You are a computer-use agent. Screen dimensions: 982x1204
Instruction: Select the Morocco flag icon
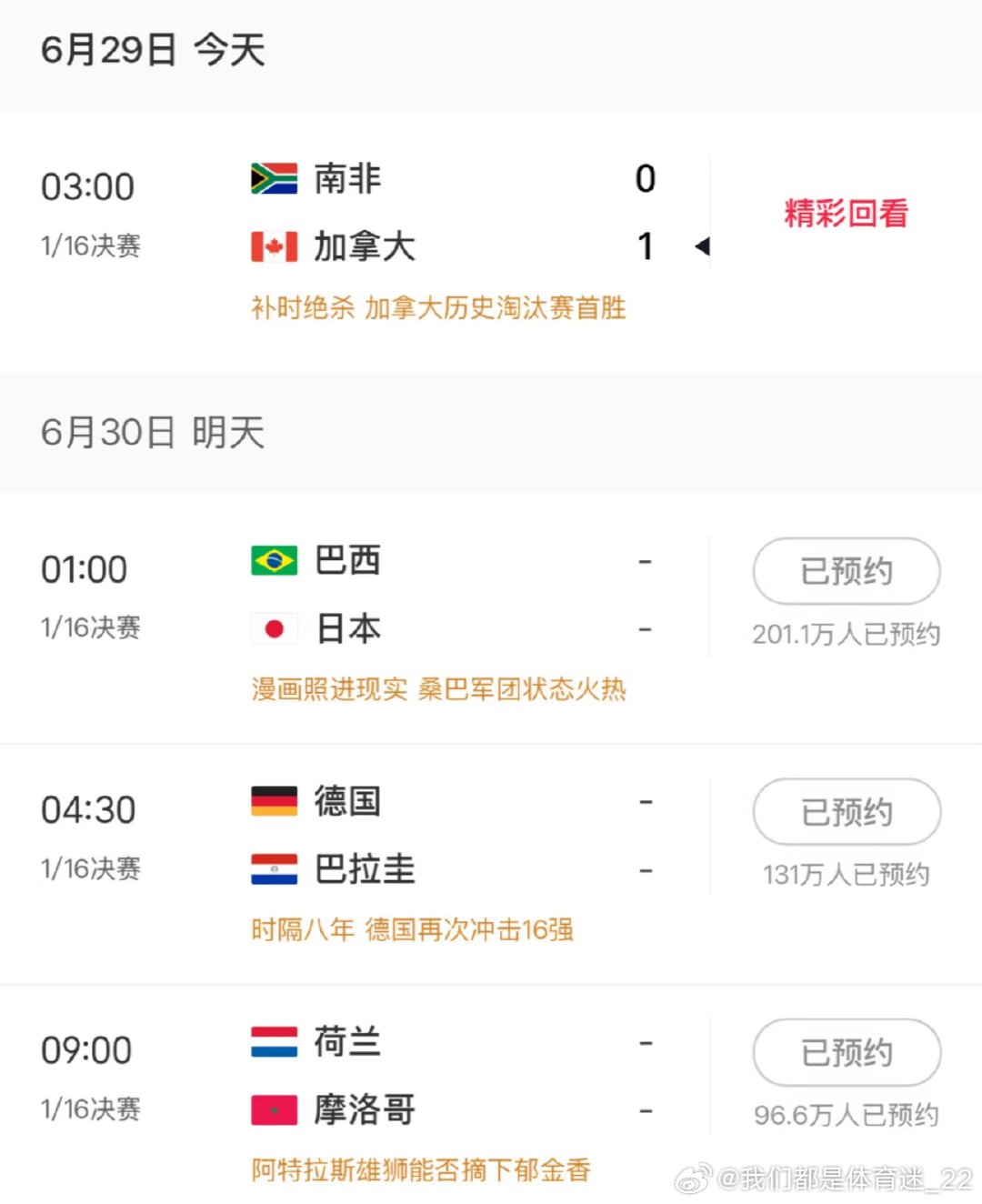tap(274, 1109)
